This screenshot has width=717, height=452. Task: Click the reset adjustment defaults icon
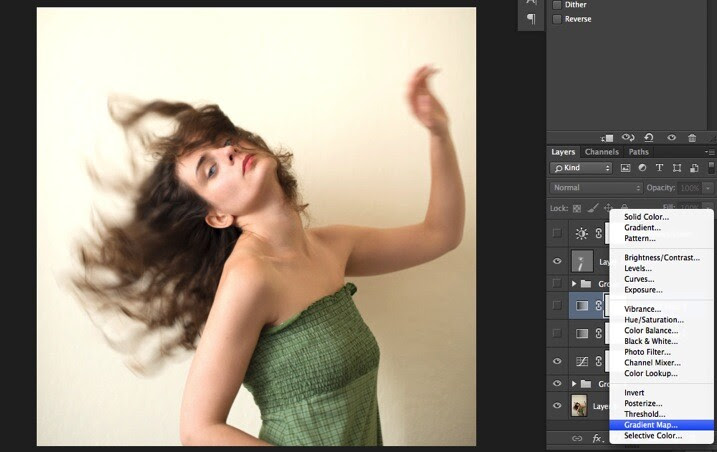[648, 137]
